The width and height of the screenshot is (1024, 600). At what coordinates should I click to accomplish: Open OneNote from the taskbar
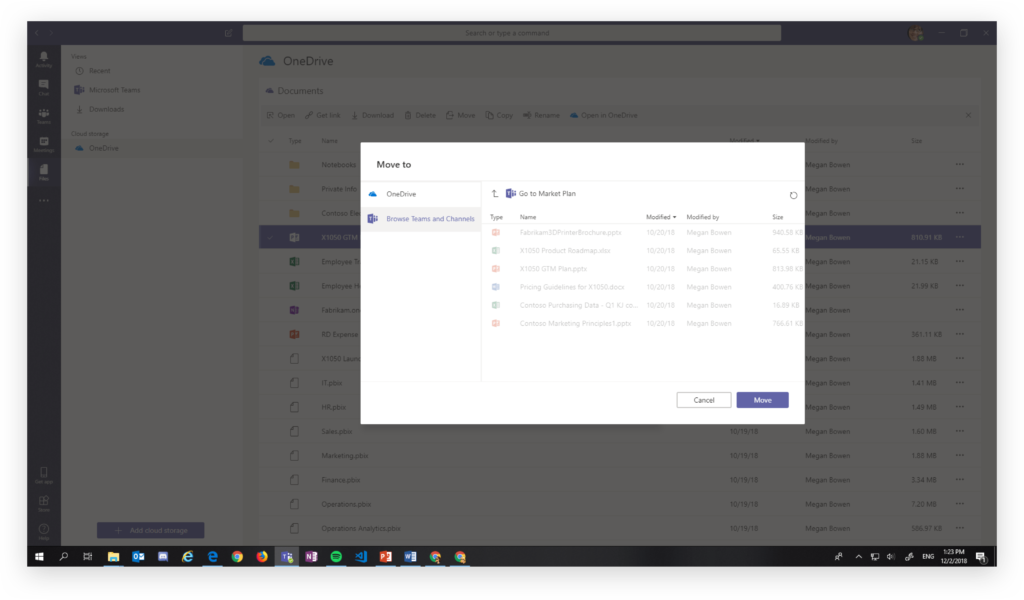[311, 556]
